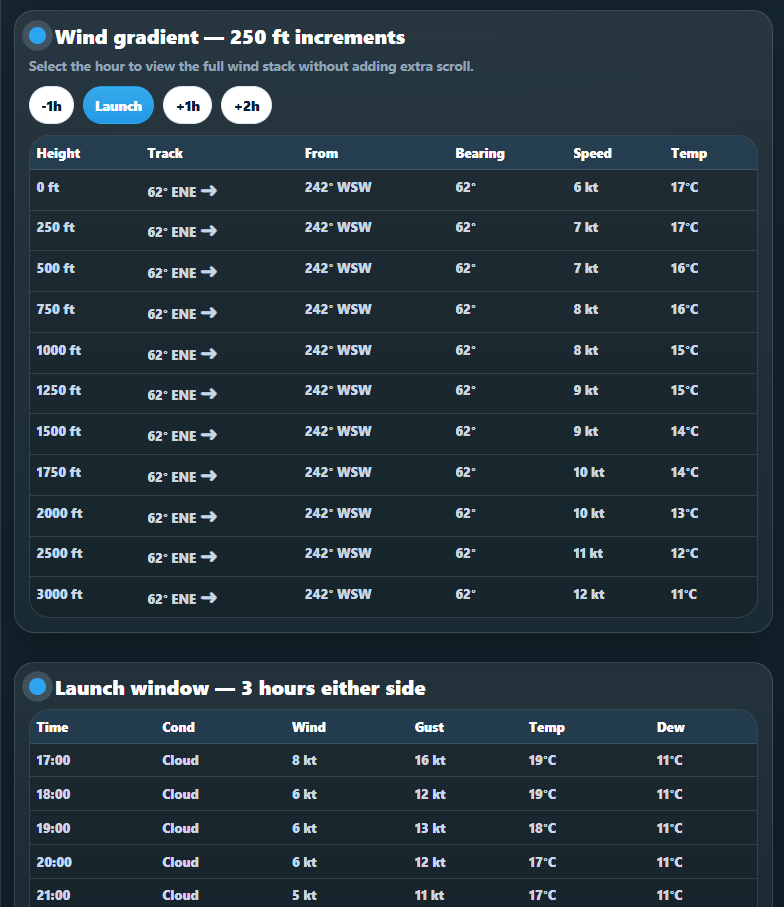Click the track arrow in 500 ft row
784x907 pixels.
point(209,271)
